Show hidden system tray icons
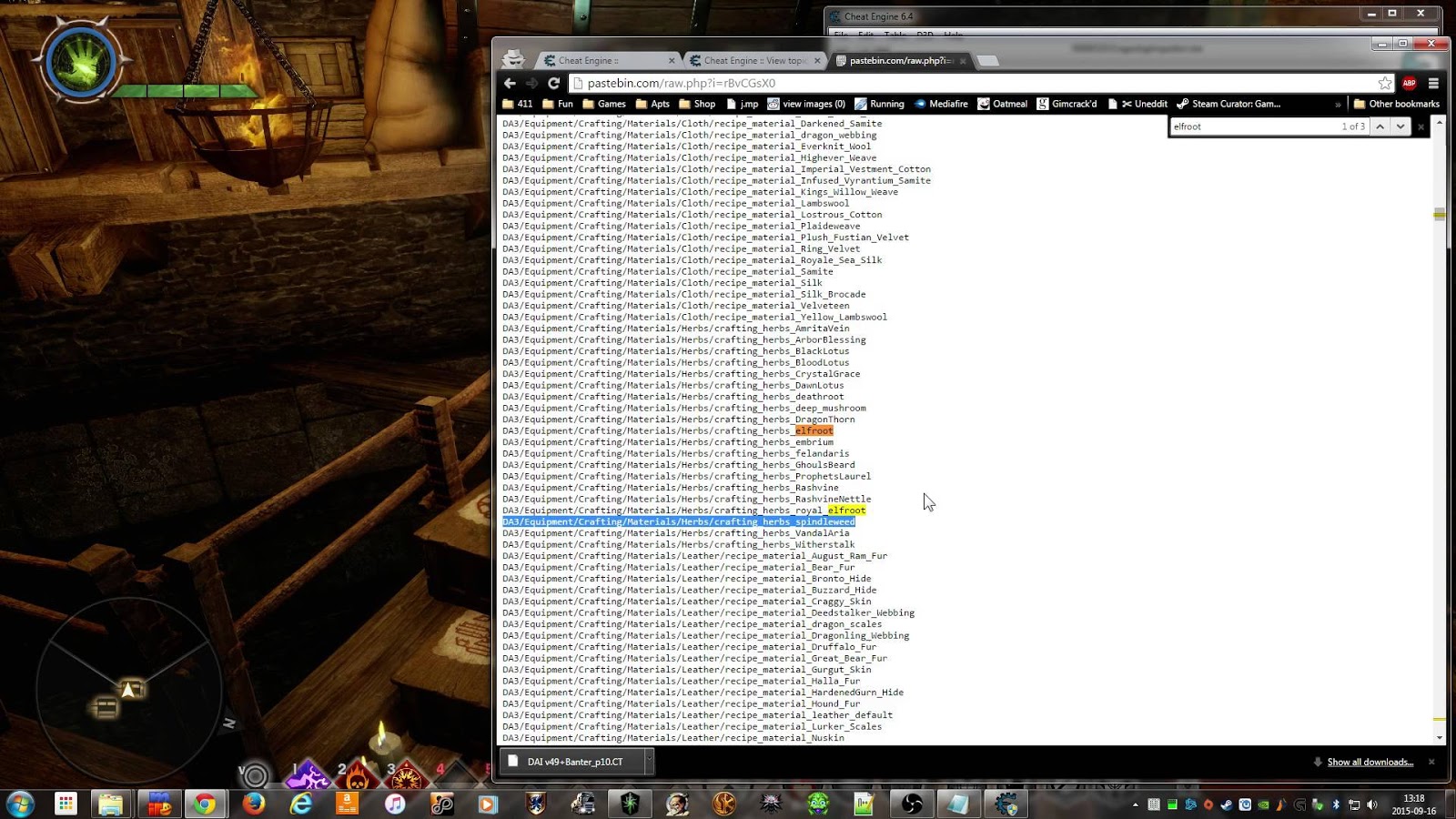Screen dimensions: 1456x819 pyautogui.click(x=1135, y=804)
